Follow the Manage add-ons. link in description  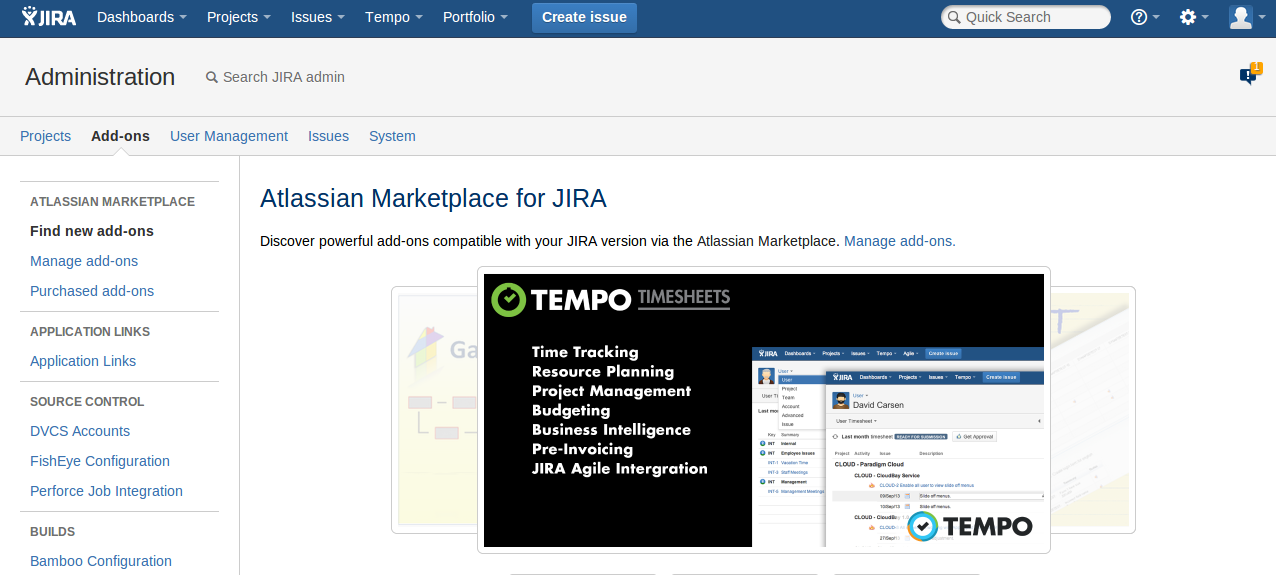899,241
